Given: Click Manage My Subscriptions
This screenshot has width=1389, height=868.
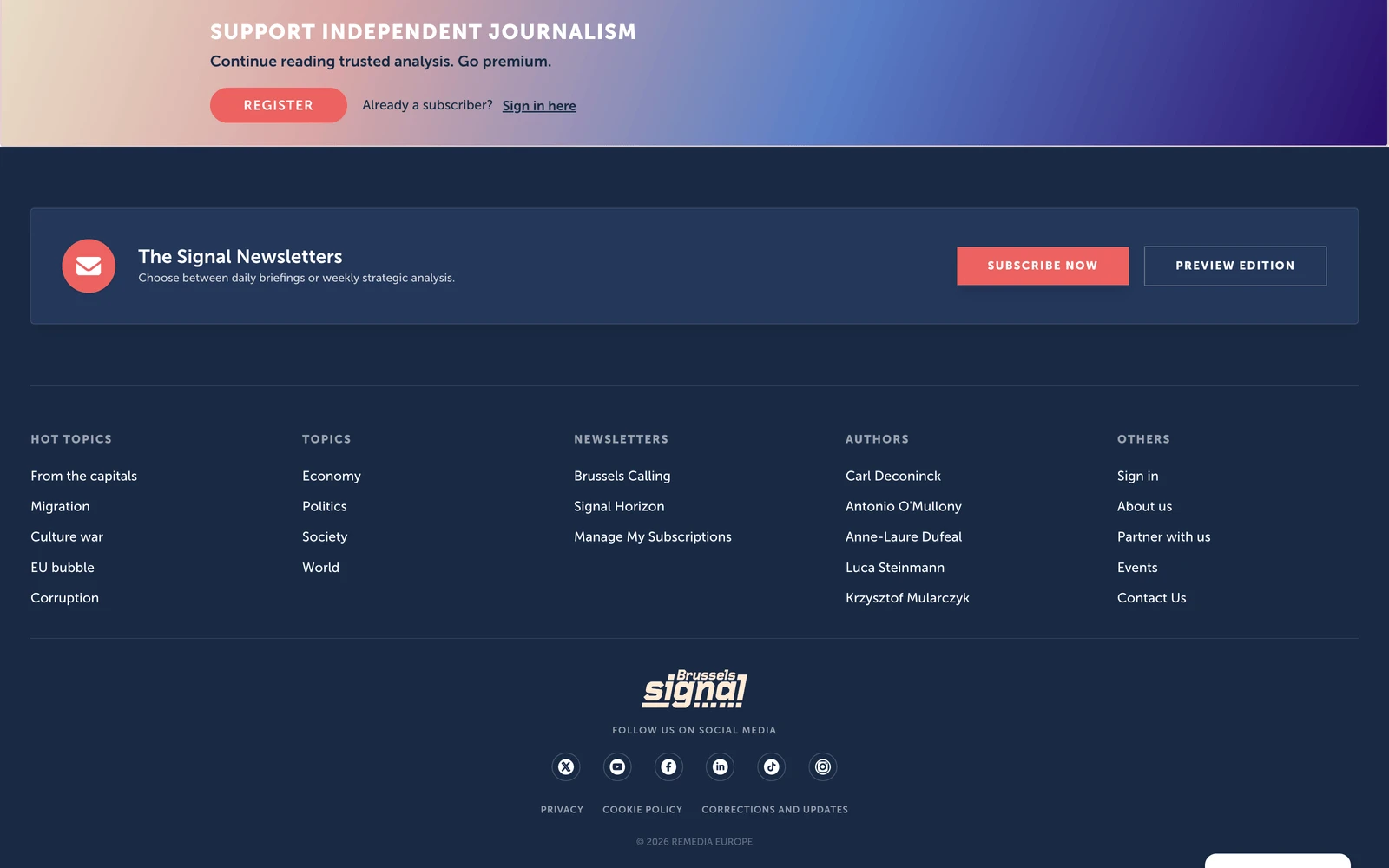Looking at the screenshot, I should (x=653, y=536).
